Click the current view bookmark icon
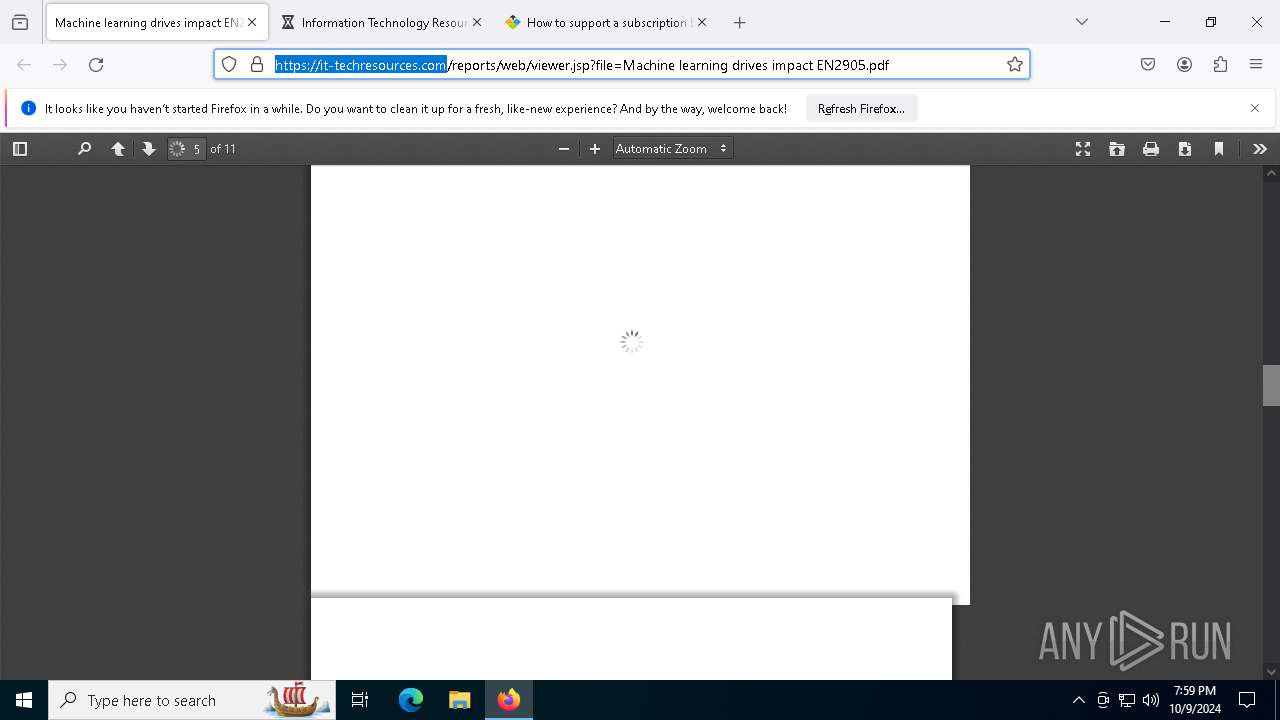This screenshot has width=1280, height=720. [1219, 149]
